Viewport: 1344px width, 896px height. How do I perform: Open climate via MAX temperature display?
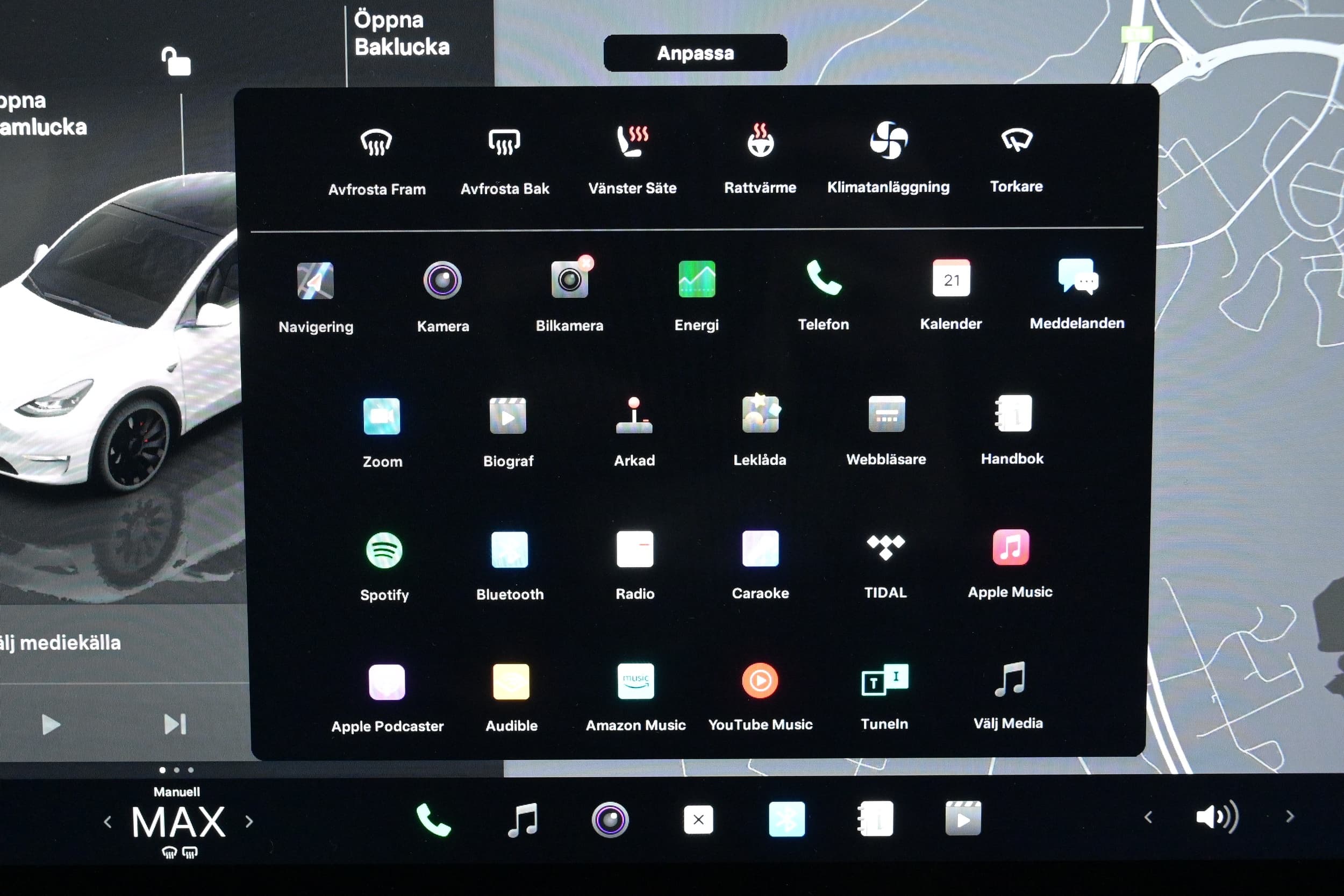(x=178, y=822)
